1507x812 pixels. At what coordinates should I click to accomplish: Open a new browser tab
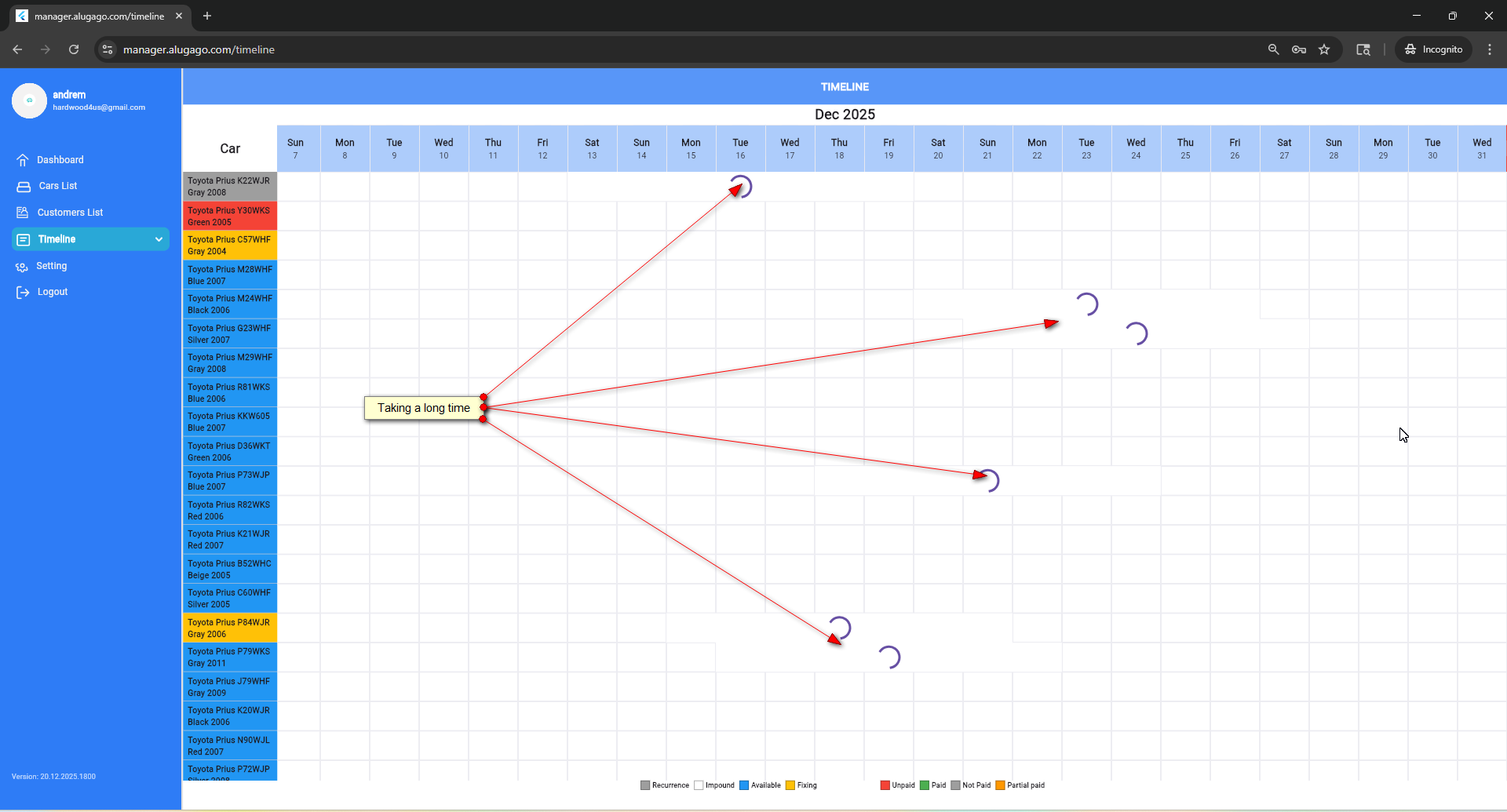point(207,16)
